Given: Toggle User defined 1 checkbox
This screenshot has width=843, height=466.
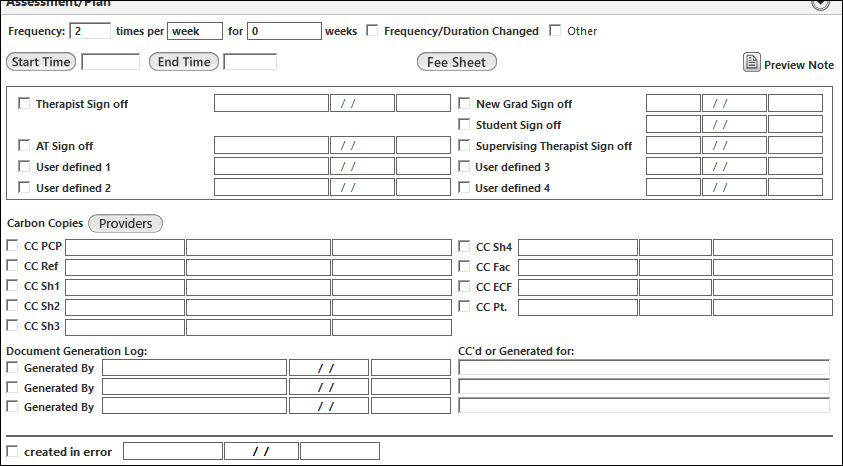Looking at the screenshot, I should click(24, 166).
